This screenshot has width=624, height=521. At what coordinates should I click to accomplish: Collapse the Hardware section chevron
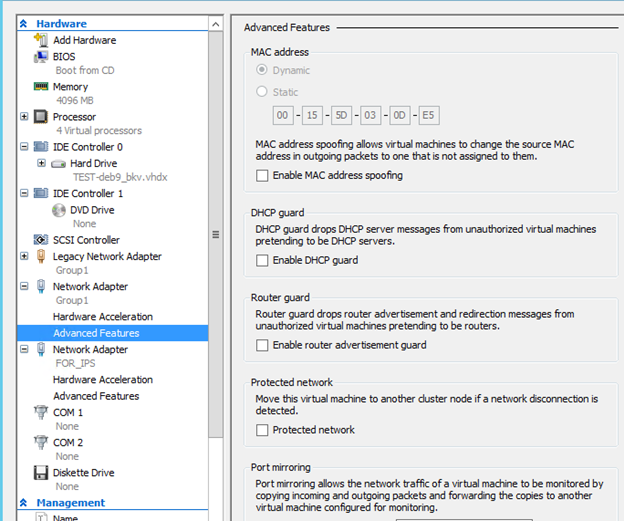point(23,23)
